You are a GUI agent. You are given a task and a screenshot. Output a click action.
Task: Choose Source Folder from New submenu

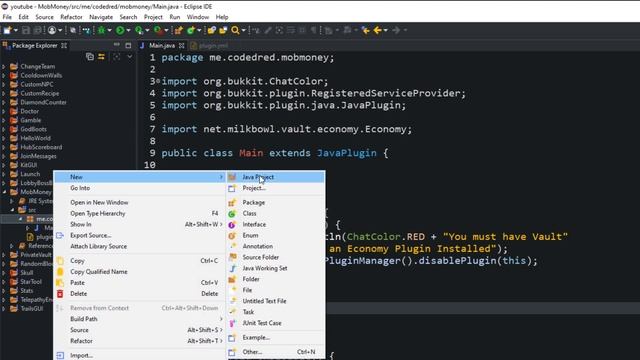pos(276,257)
